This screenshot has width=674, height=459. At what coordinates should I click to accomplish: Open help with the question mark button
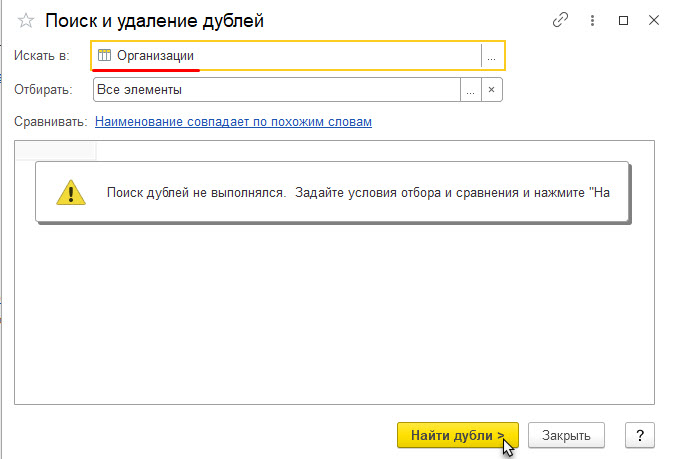639,435
